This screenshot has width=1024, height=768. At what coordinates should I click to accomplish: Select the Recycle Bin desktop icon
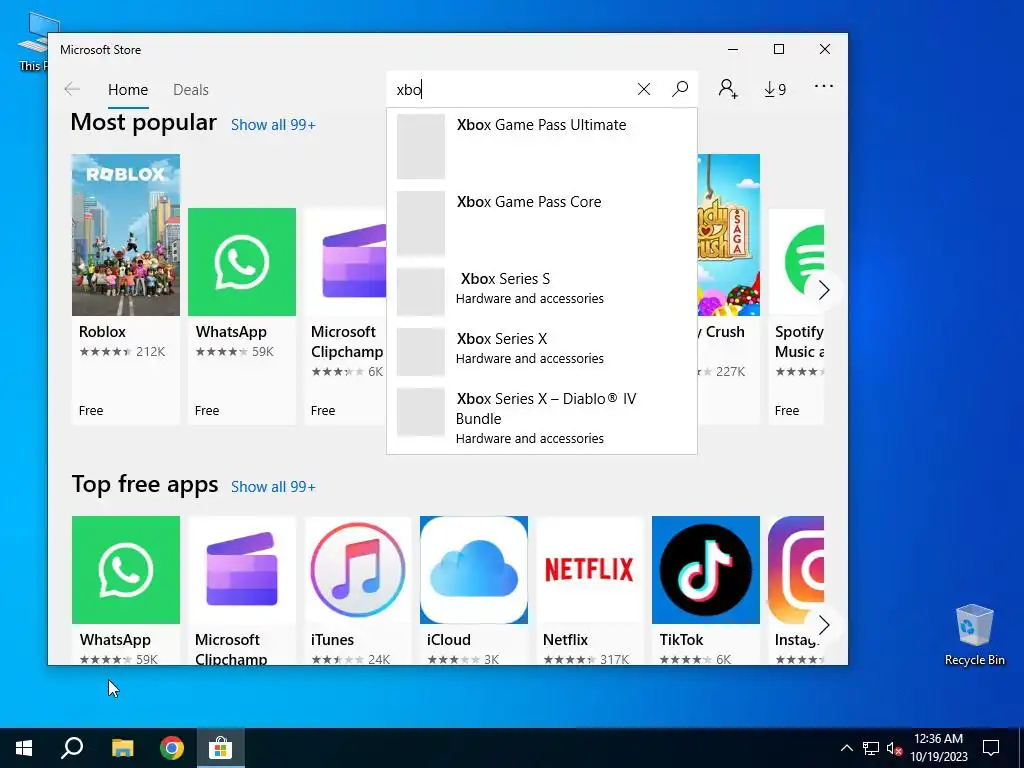pyautogui.click(x=974, y=635)
